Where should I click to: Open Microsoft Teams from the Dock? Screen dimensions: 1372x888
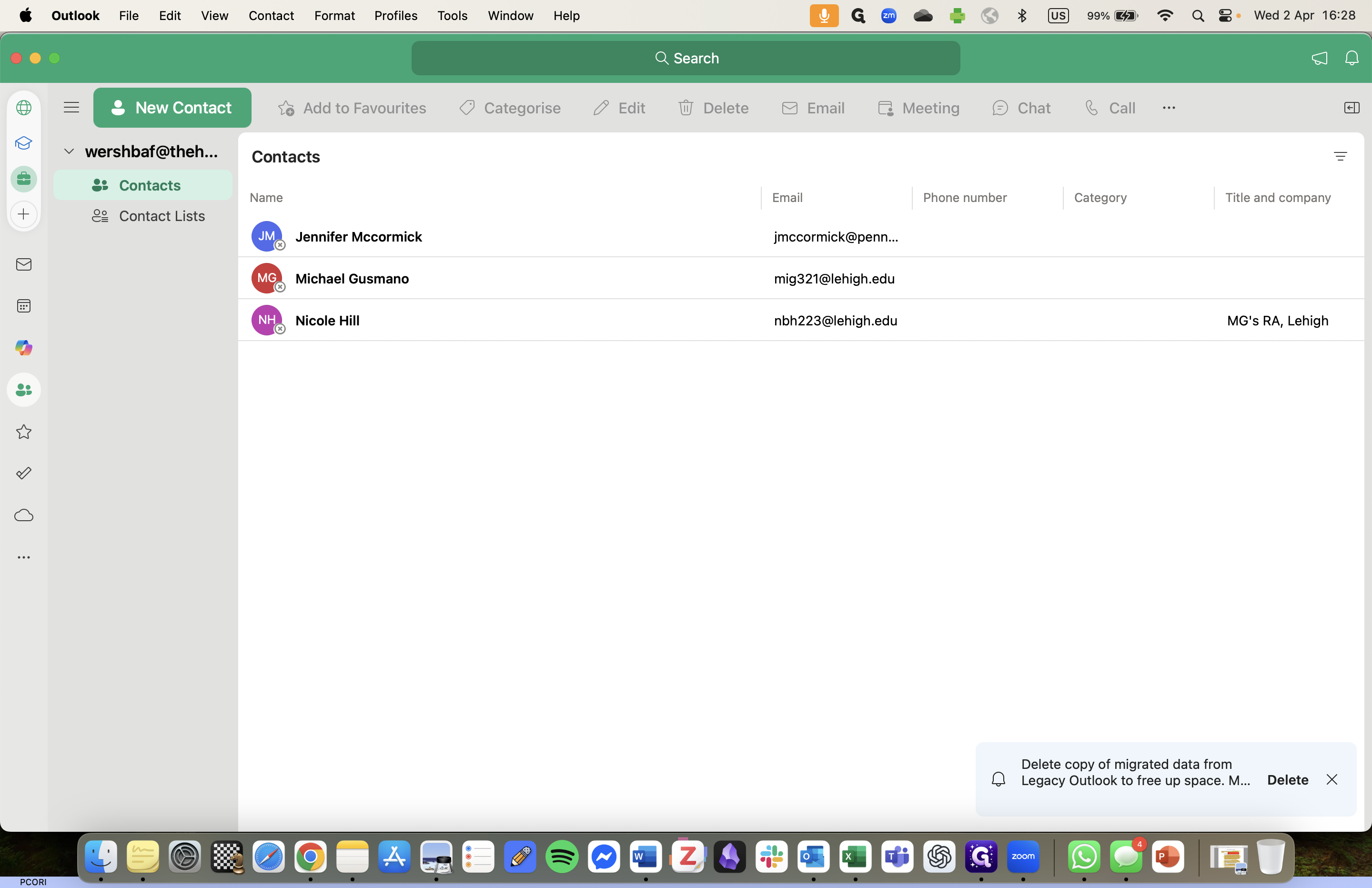point(897,858)
